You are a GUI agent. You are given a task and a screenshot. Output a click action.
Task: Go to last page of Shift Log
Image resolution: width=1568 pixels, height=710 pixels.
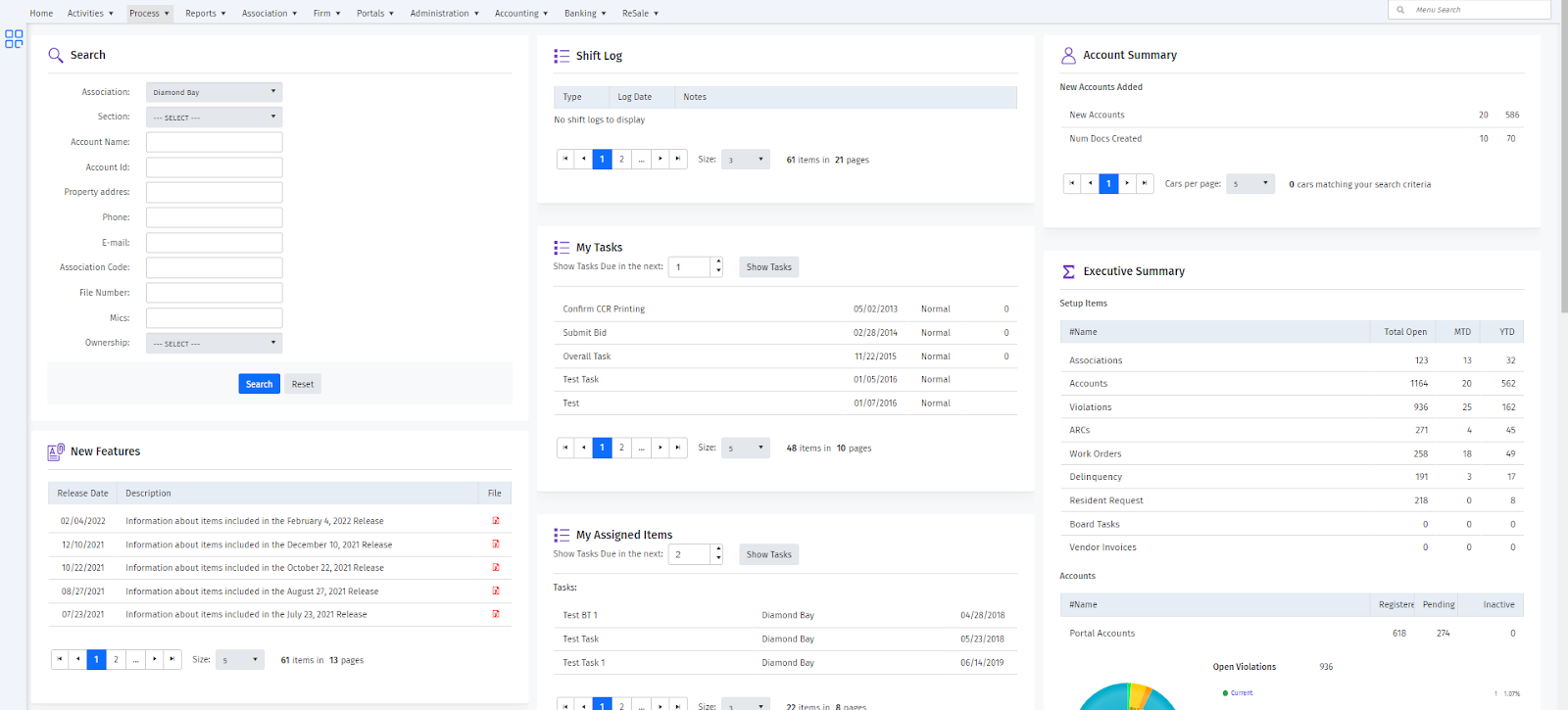(x=678, y=159)
